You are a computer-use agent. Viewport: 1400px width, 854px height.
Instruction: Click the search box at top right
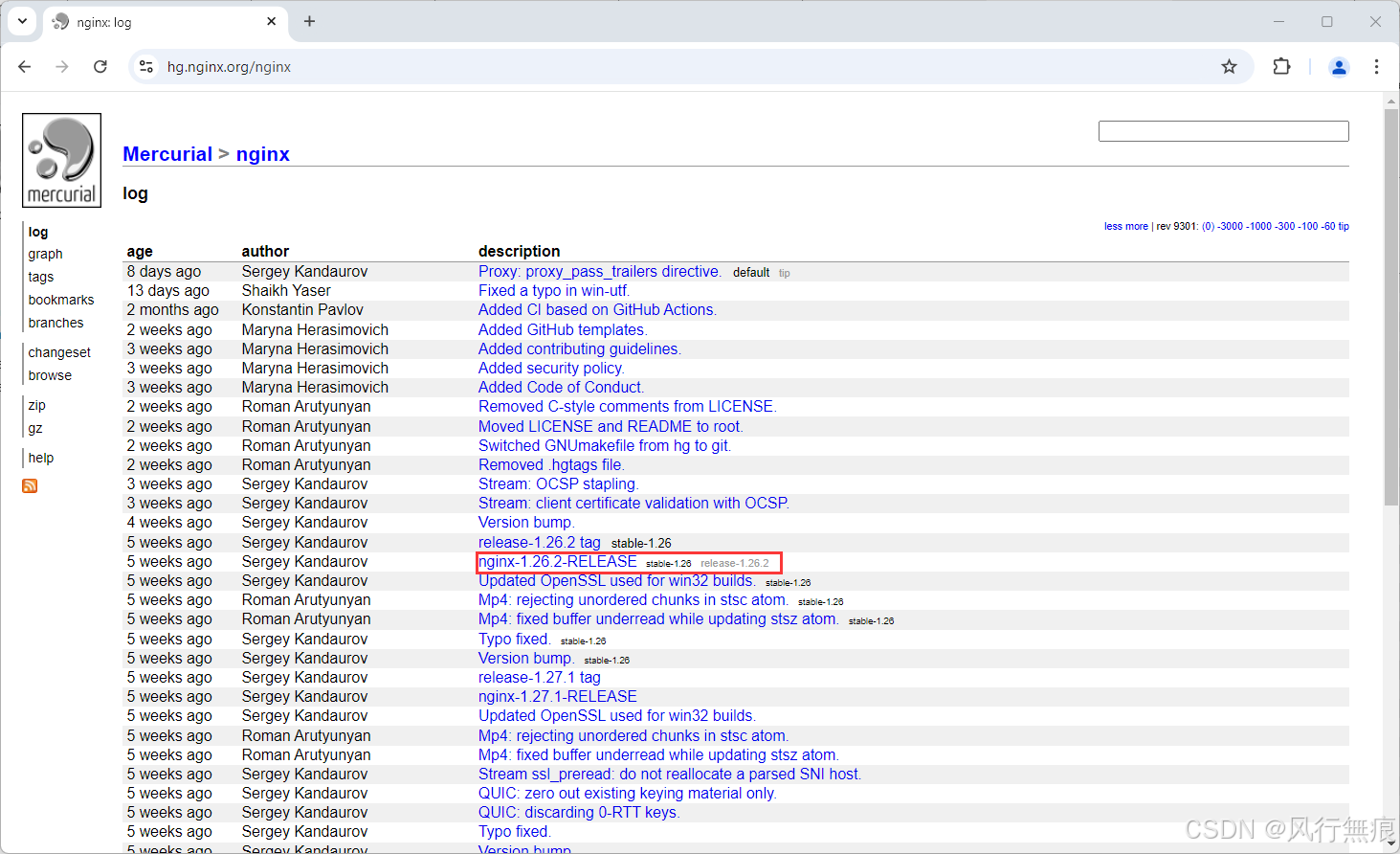tap(1223, 131)
